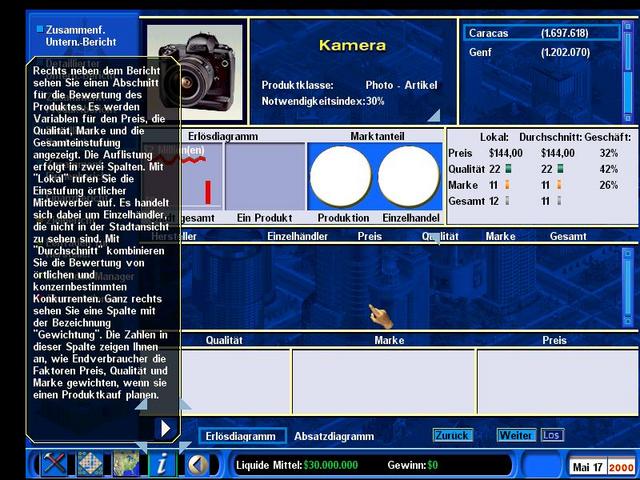Click the Kamera product photo thumbnail
Screen dimensions: 640x480
click(195, 72)
